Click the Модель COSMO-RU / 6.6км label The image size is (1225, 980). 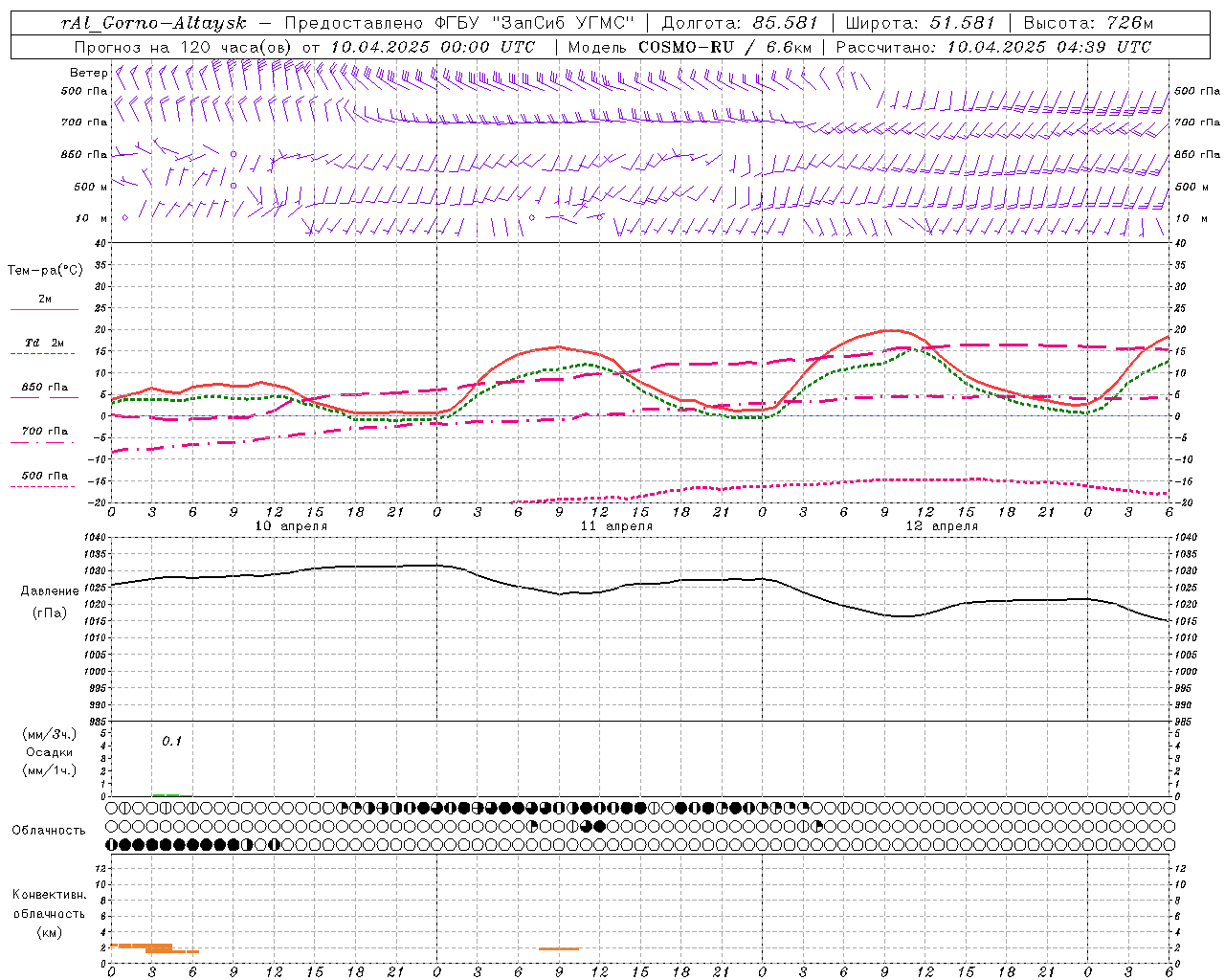[689, 47]
